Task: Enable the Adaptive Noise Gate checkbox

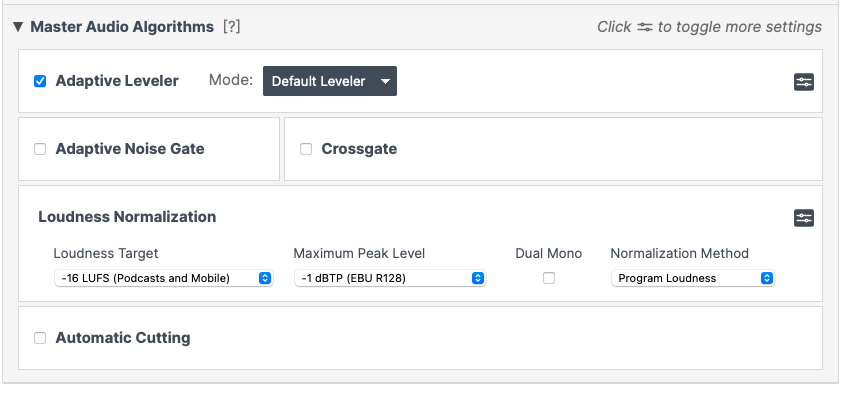Action: (x=40, y=149)
